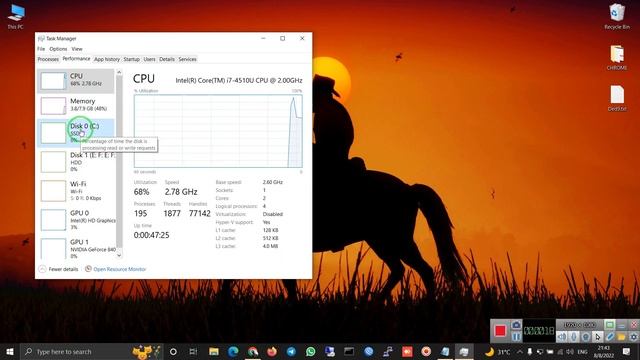Click the sidebar scrollbar down arrow
This screenshot has height=360, width=640.
(x=119, y=256)
